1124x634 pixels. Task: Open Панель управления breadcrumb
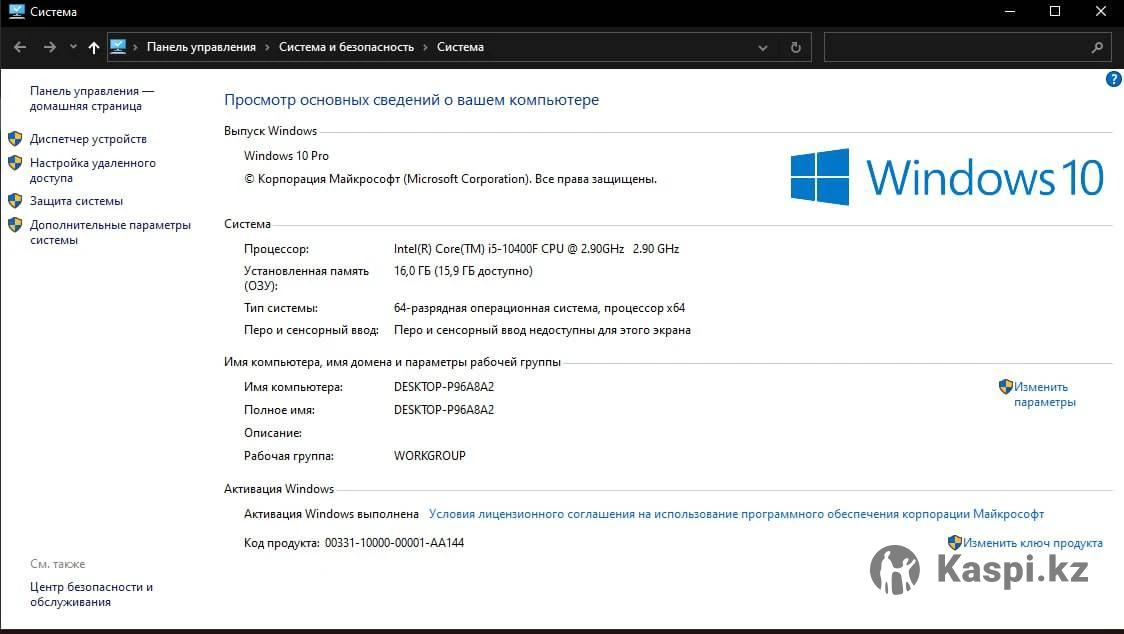(x=201, y=47)
